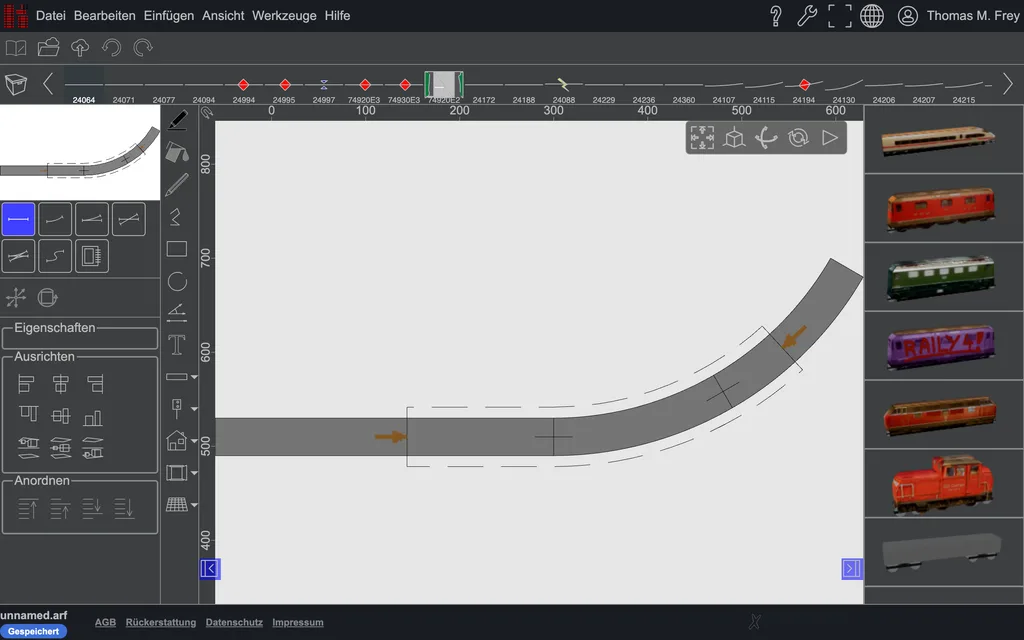Open the Datenschutz link

coord(234,622)
